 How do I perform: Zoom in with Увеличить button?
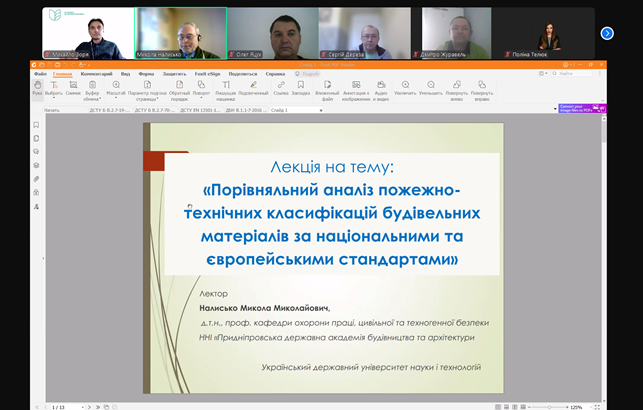coord(405,87)
